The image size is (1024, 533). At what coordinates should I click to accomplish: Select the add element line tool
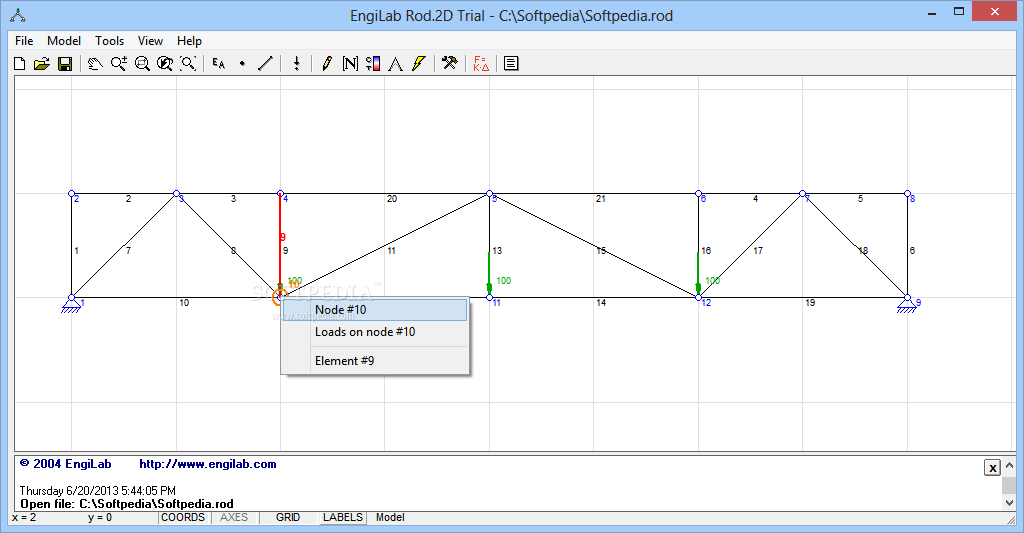point(265,63)
